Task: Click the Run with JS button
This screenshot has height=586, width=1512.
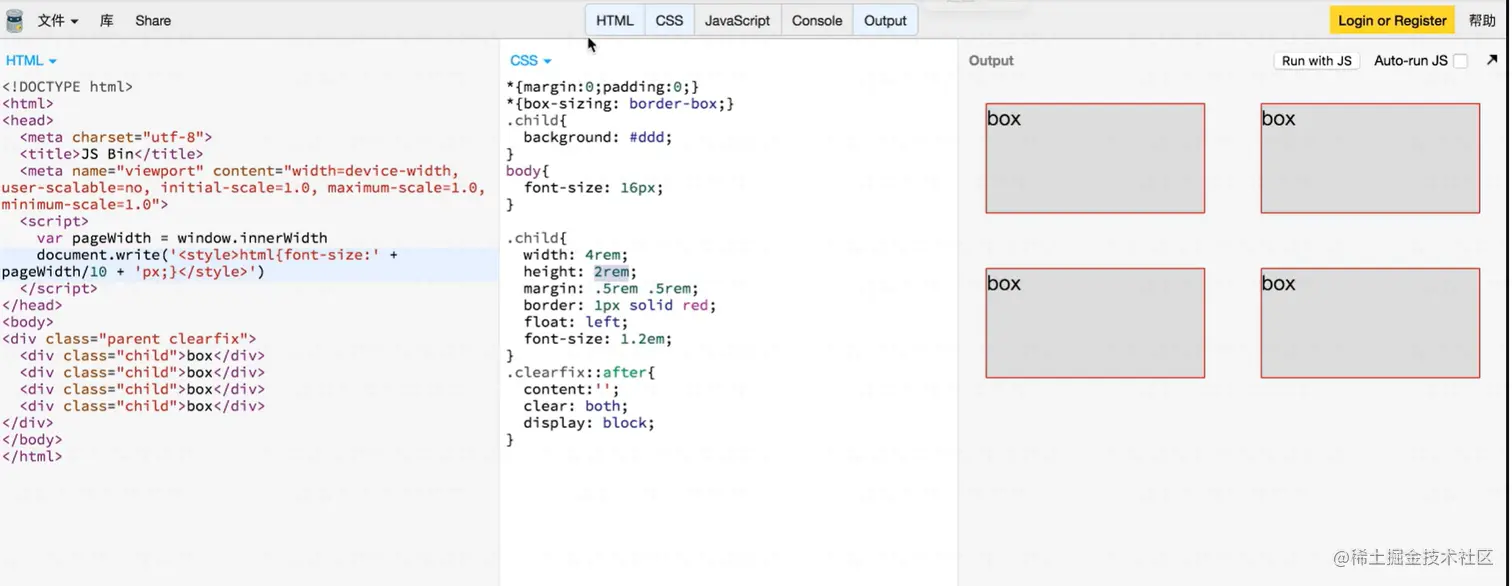Action: (1316, 61)
